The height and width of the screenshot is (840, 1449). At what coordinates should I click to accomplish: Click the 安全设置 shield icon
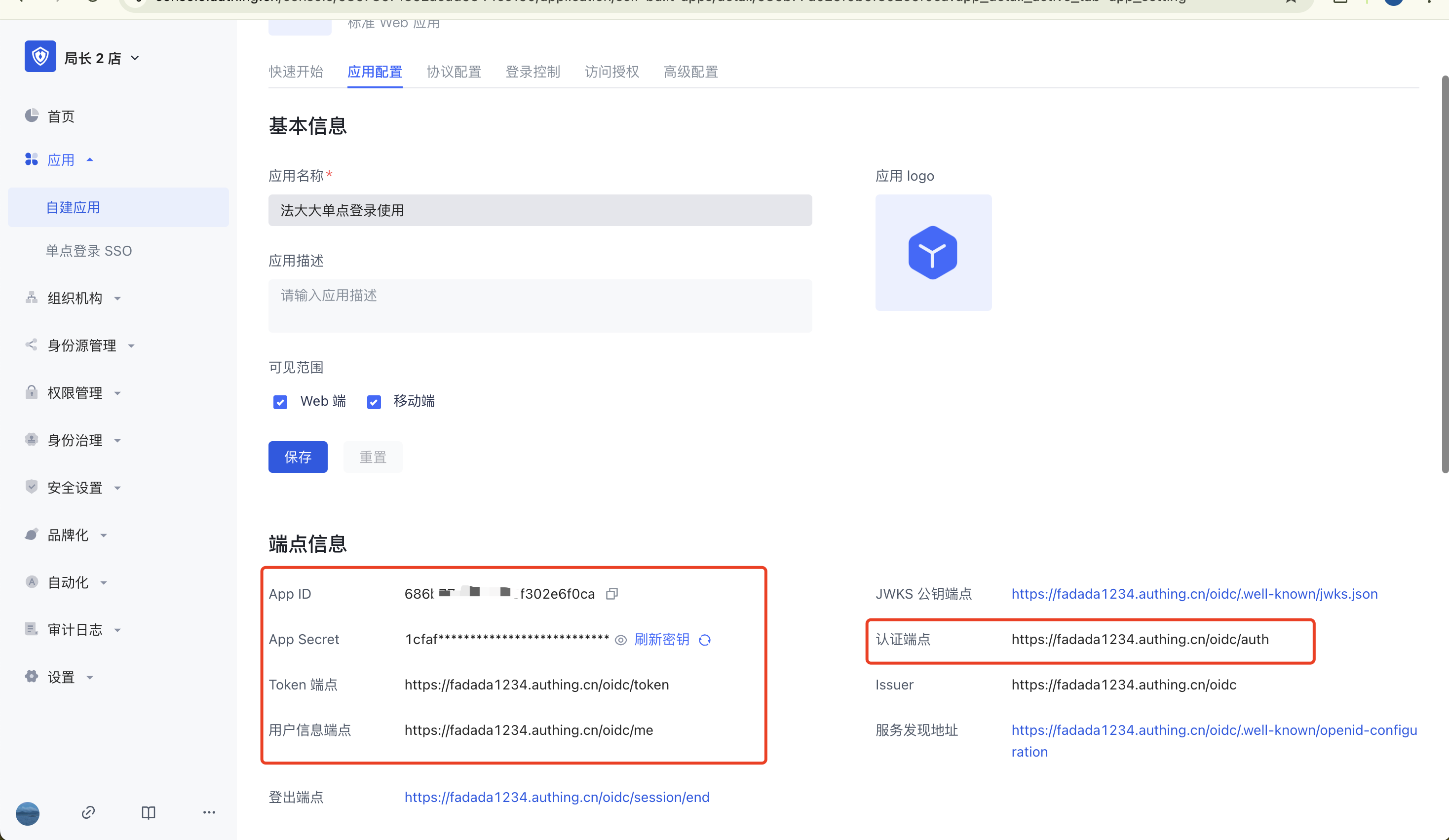32,487
